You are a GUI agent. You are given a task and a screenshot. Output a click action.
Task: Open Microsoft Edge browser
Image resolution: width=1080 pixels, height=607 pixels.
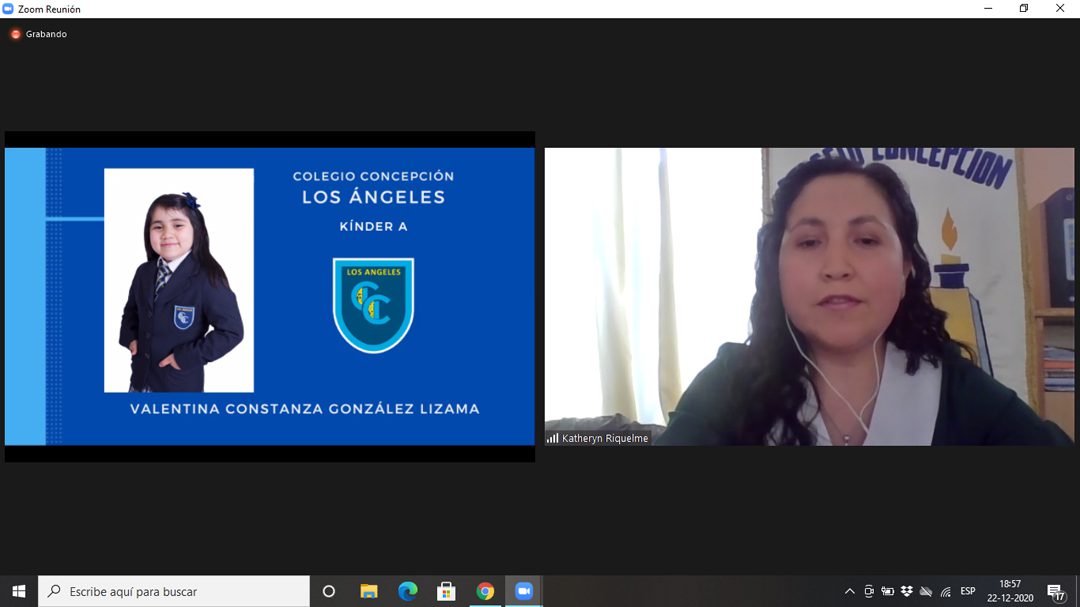point(407,591)
